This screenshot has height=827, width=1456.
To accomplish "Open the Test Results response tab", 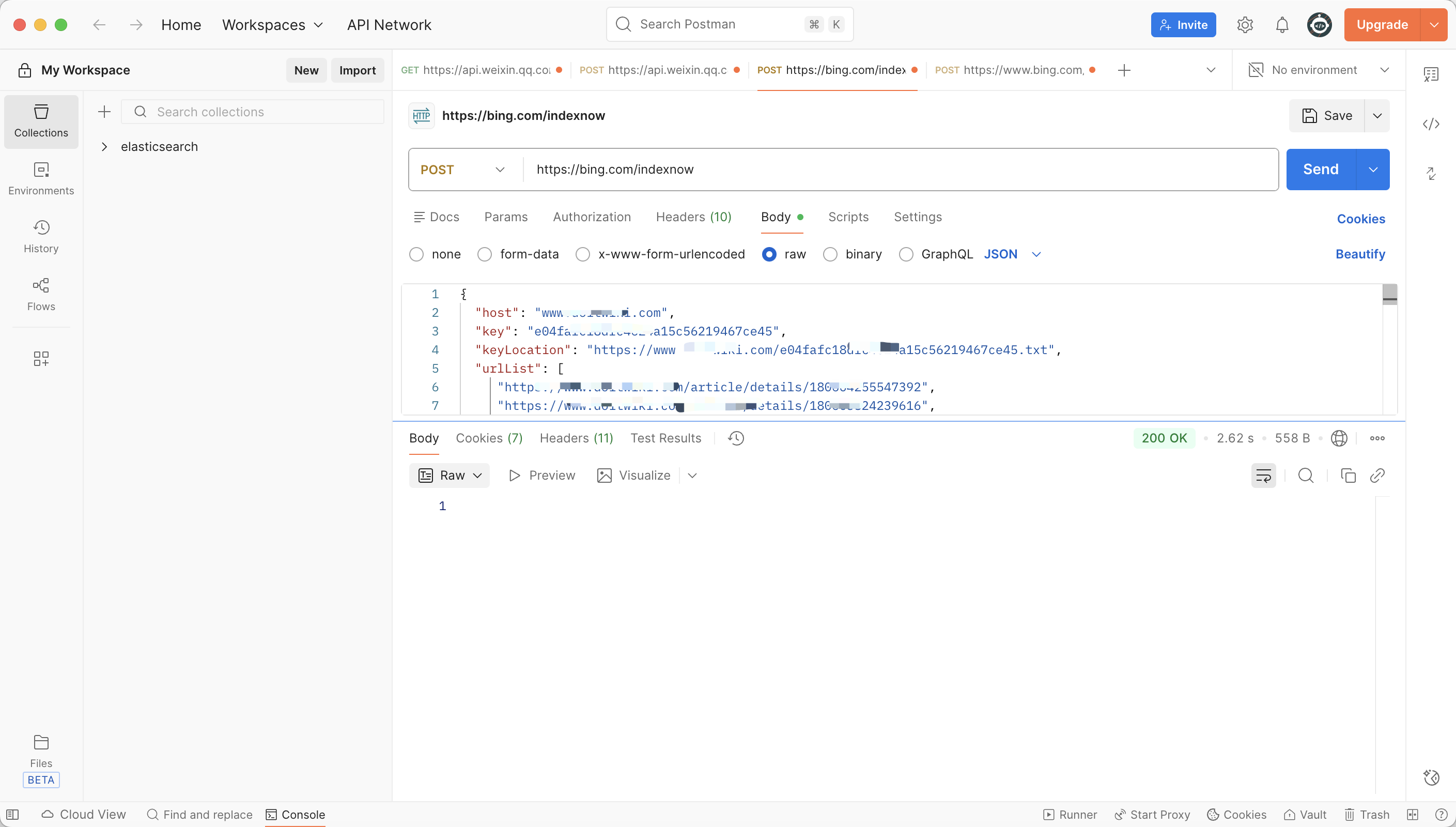I will pos(665,438).
